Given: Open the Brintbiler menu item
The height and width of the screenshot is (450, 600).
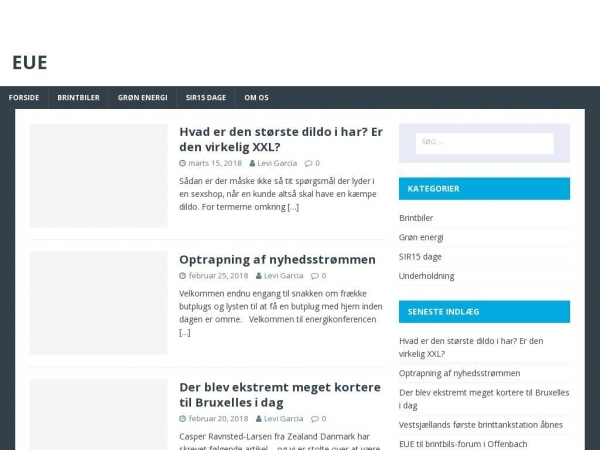Looking at the screenshot, I should (78, 98).
